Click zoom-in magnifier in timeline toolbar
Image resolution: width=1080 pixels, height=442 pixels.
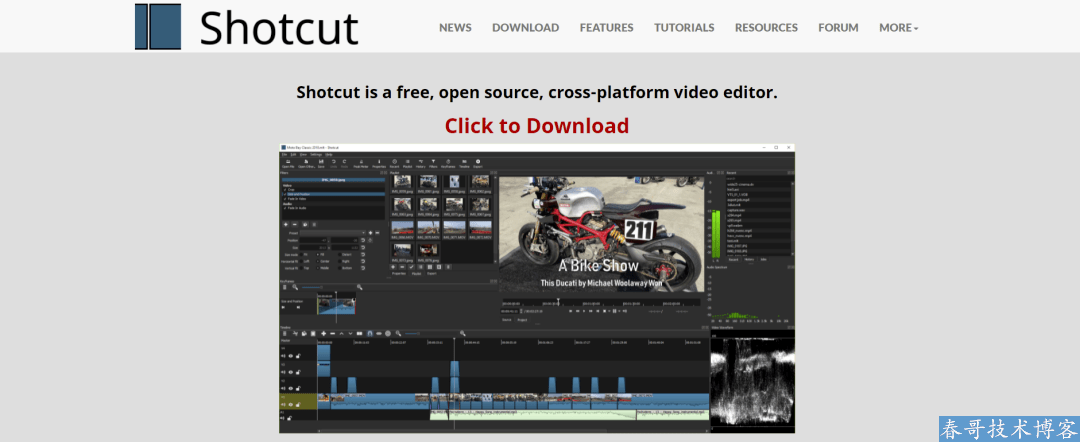pyautogui.click(x=462, y=333)
